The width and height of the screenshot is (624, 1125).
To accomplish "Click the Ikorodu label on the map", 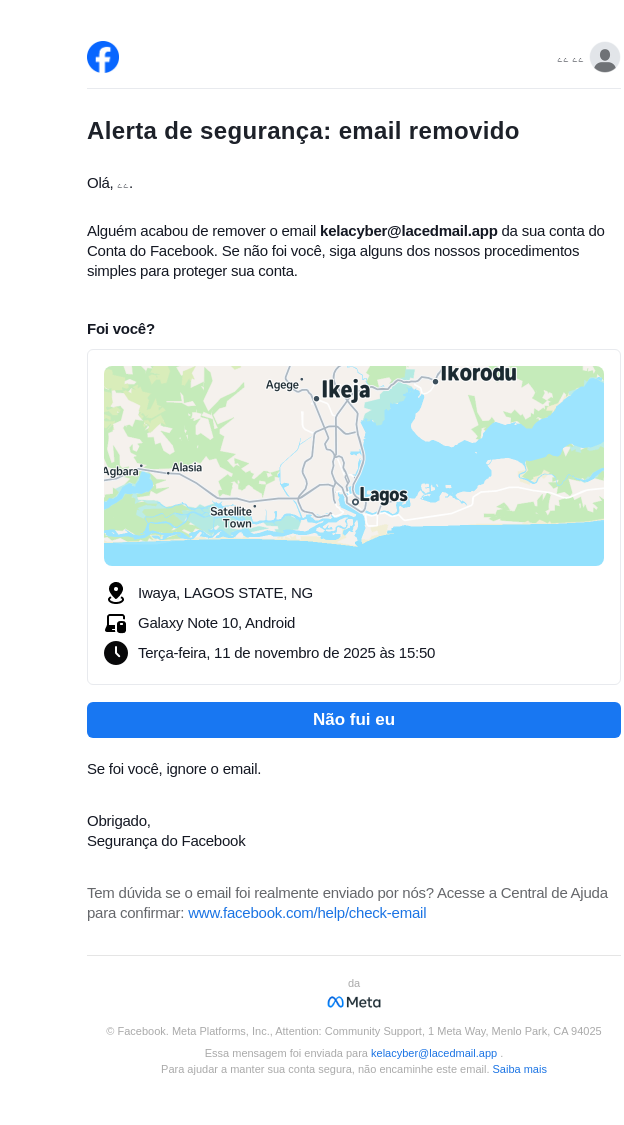I will pyautogui.click(x=478, y=374).
